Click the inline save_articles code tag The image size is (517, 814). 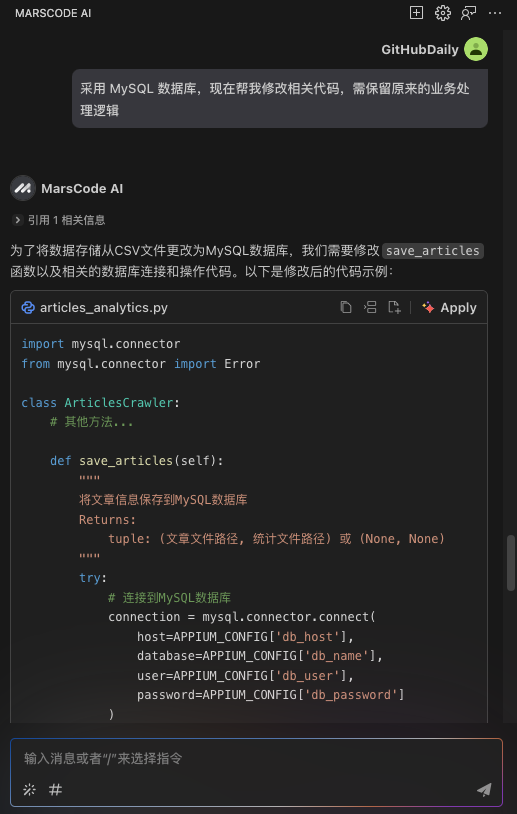pos(433,251)
